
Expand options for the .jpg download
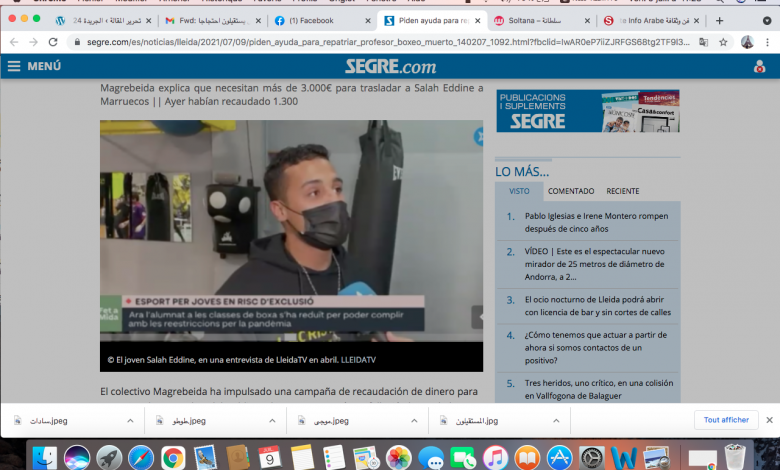(x=555, y=421)
